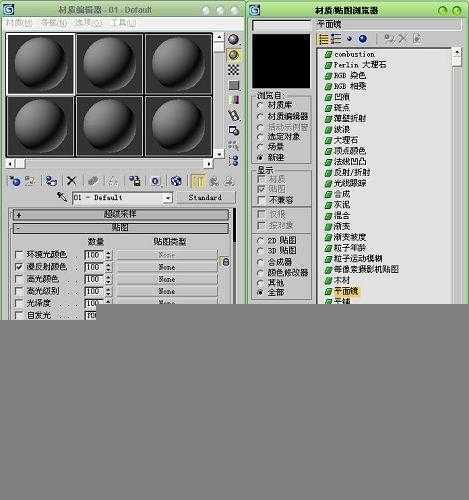Viewport: 469px width, 500px height.
Task: Select the first material sample sphere slot
Action: point(40,64)
